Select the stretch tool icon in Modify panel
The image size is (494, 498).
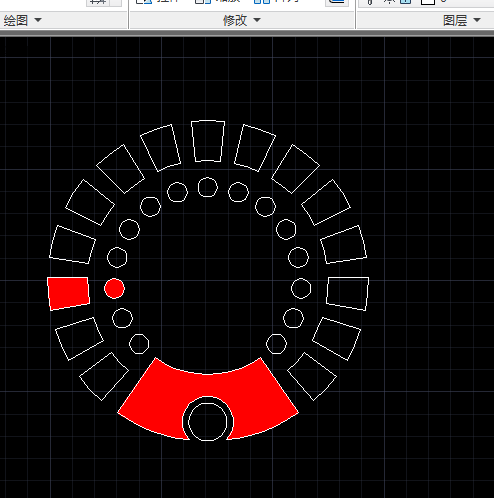[x=144, y=1]
